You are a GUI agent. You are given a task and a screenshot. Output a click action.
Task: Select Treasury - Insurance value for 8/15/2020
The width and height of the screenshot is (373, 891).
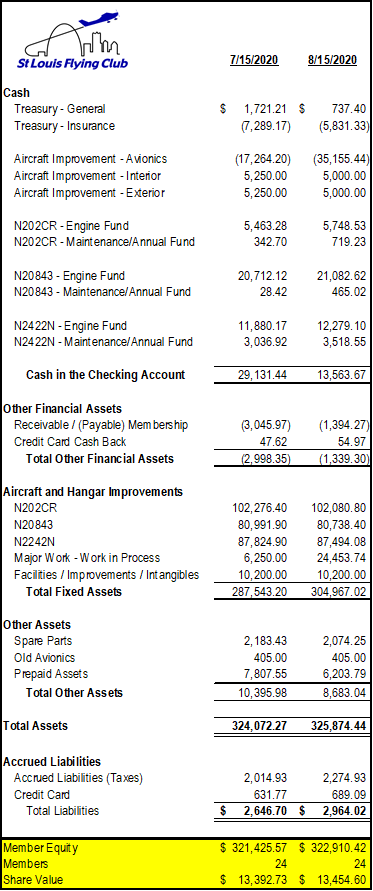[343, 126]
